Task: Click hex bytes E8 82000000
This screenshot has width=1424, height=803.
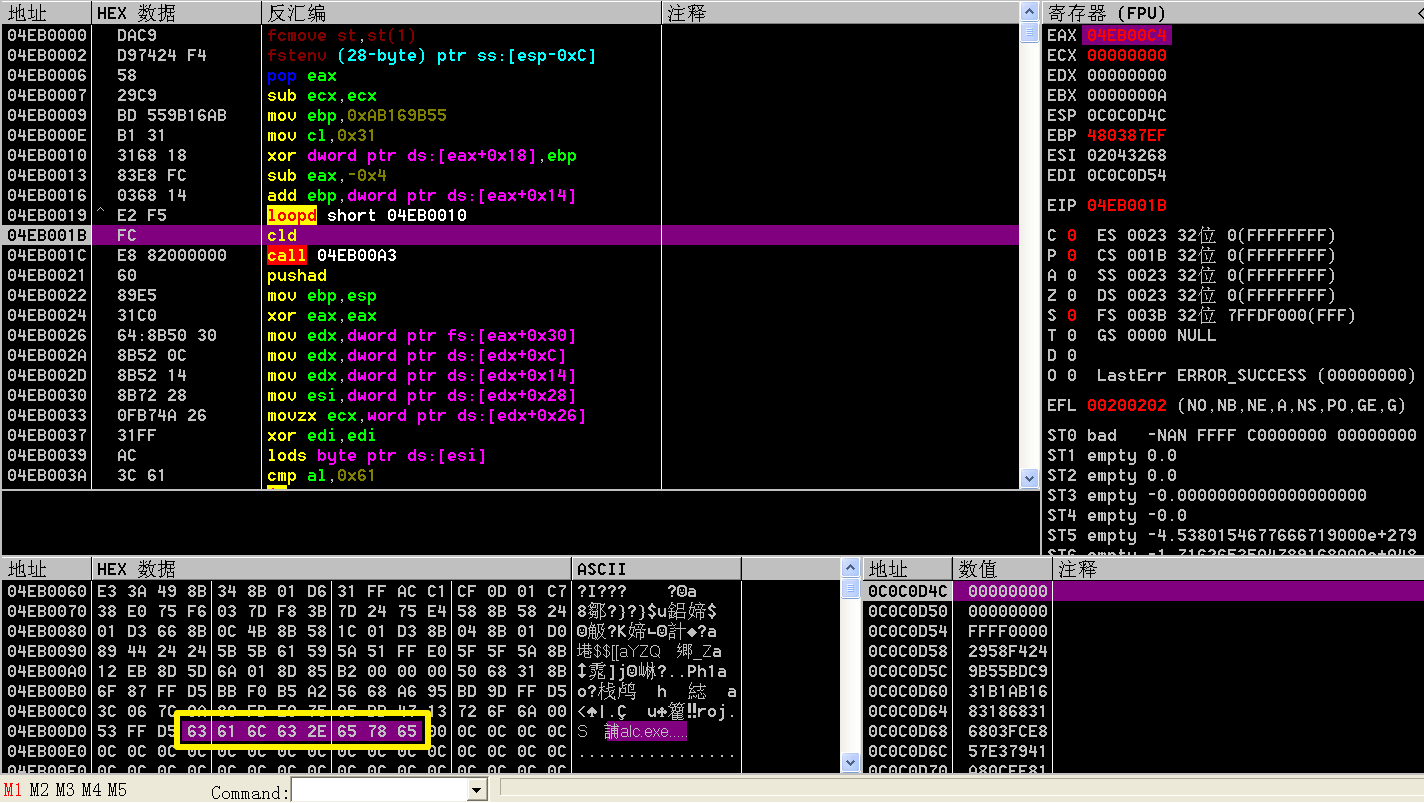Action: point(171,255)
